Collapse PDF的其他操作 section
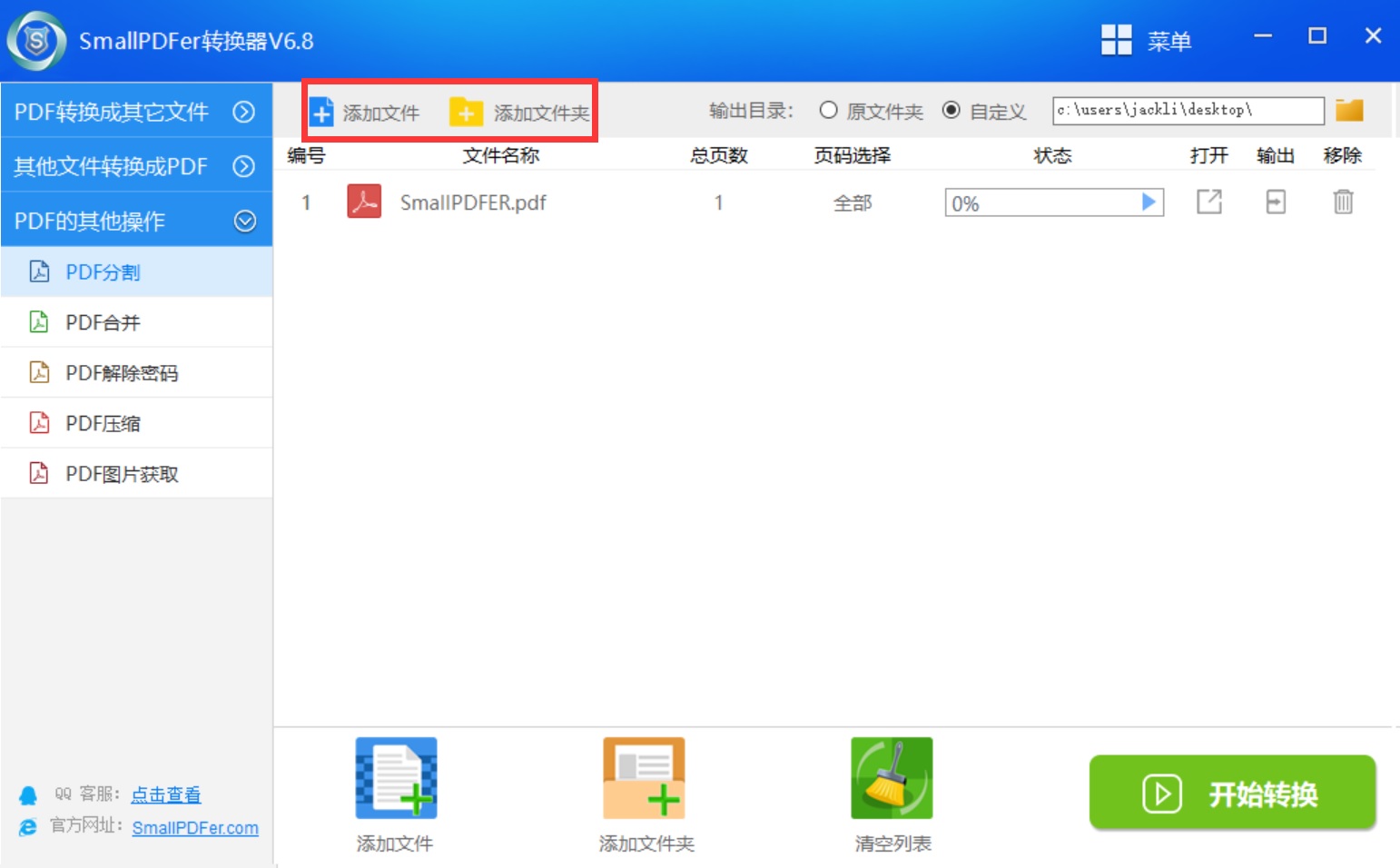 (x=136, y=221)
